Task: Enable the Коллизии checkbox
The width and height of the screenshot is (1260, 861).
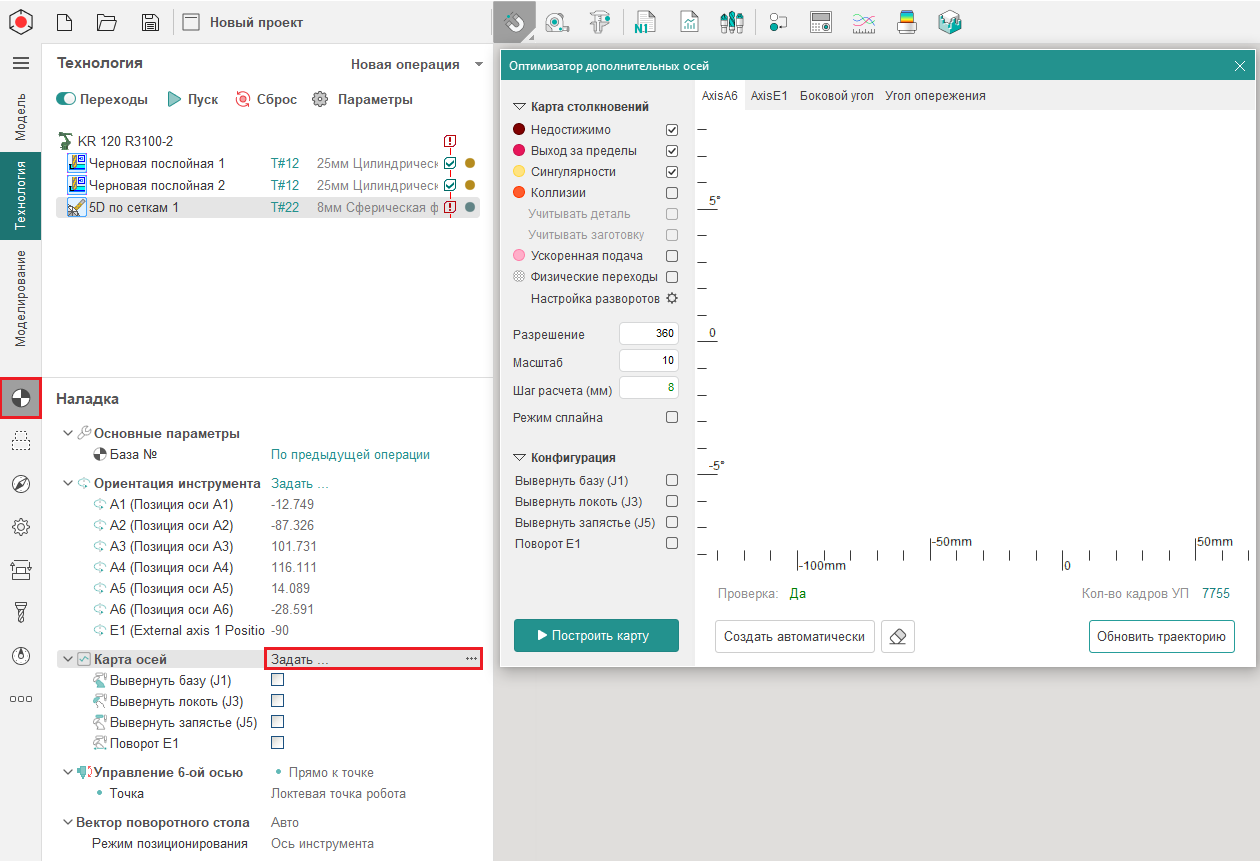Action: click(x=672, y=193)
